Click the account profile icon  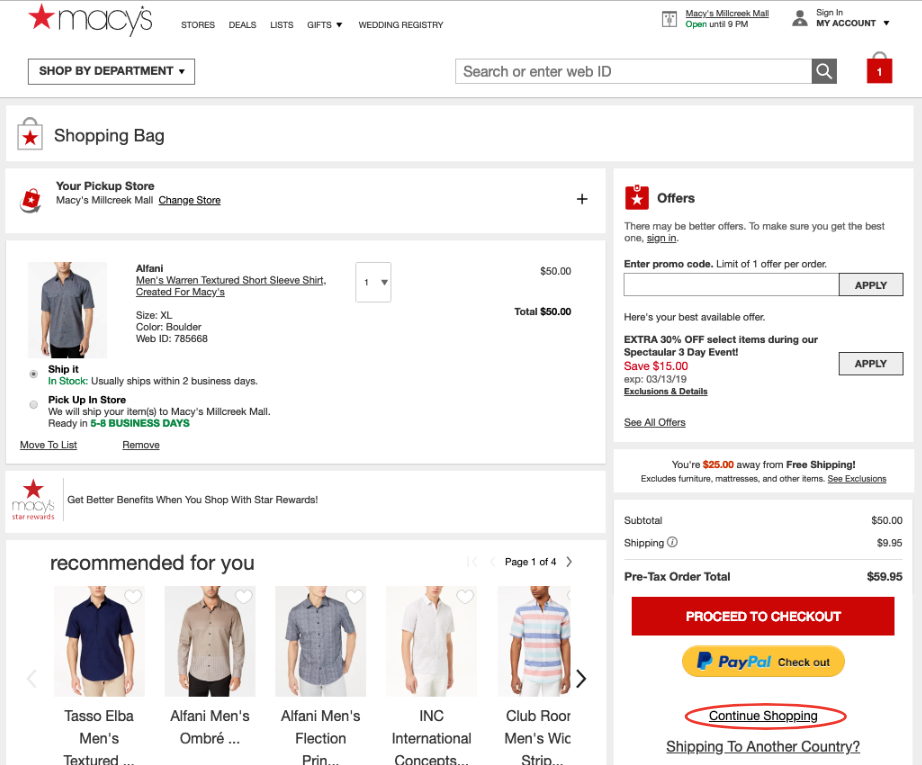tap(800, 18)
